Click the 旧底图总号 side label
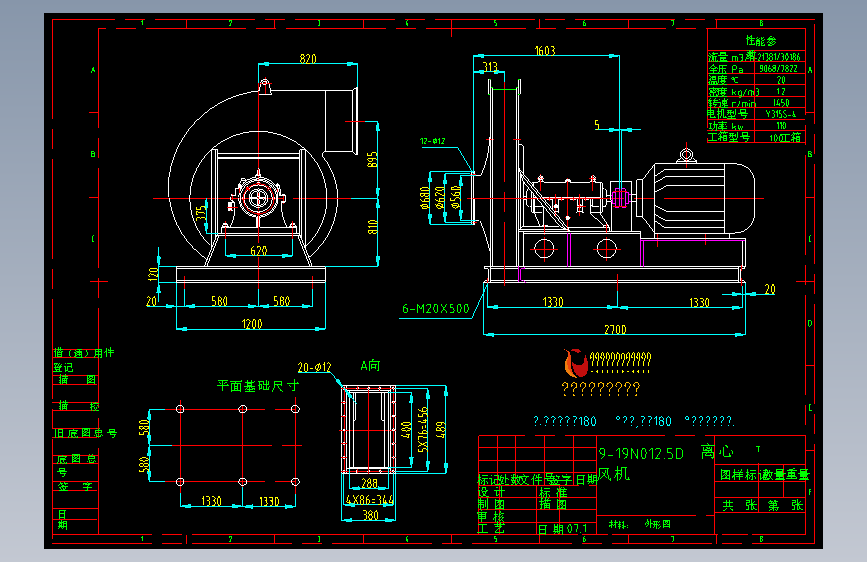 point(85,433)
